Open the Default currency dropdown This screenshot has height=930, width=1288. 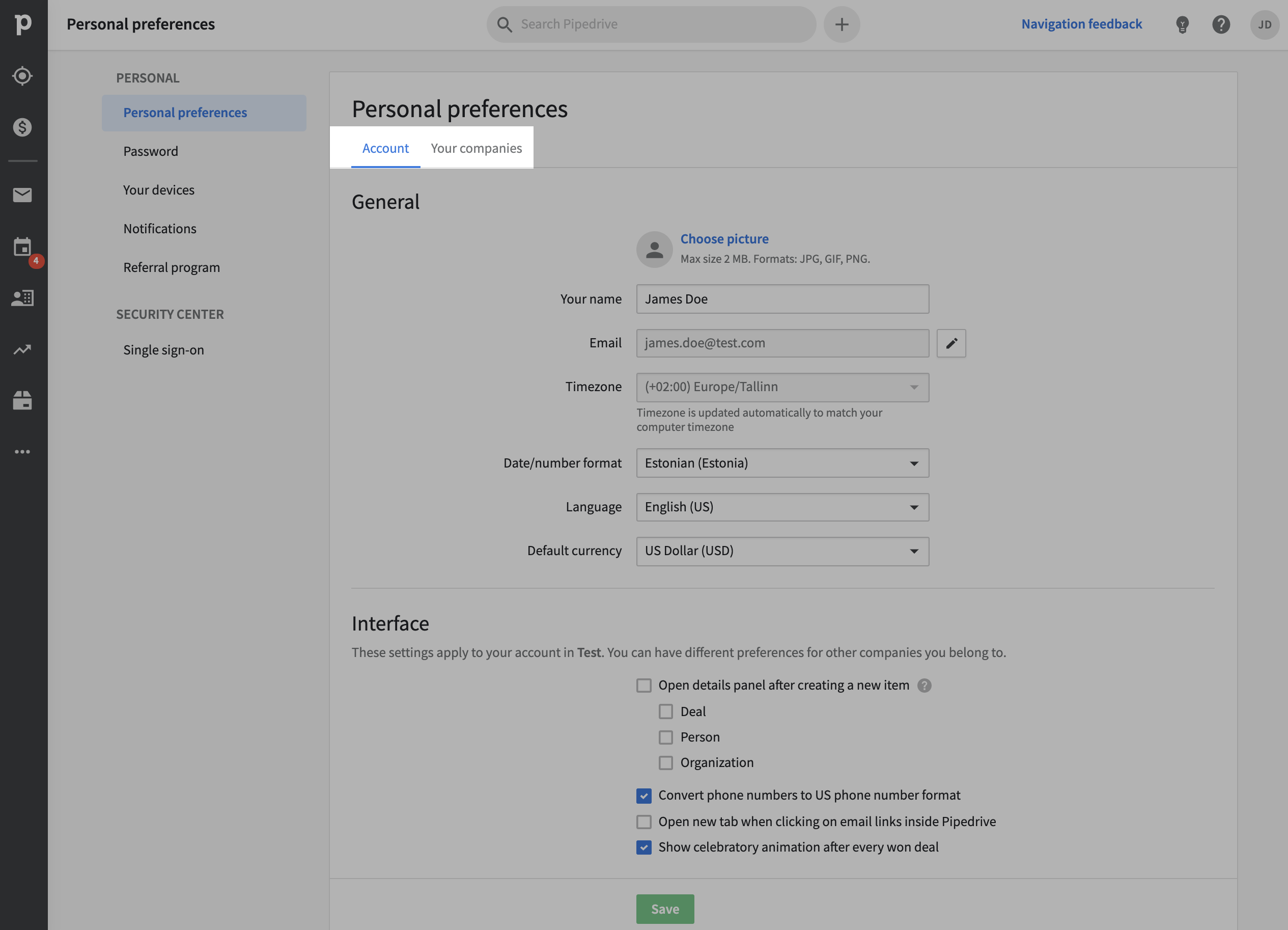point(782,551)
